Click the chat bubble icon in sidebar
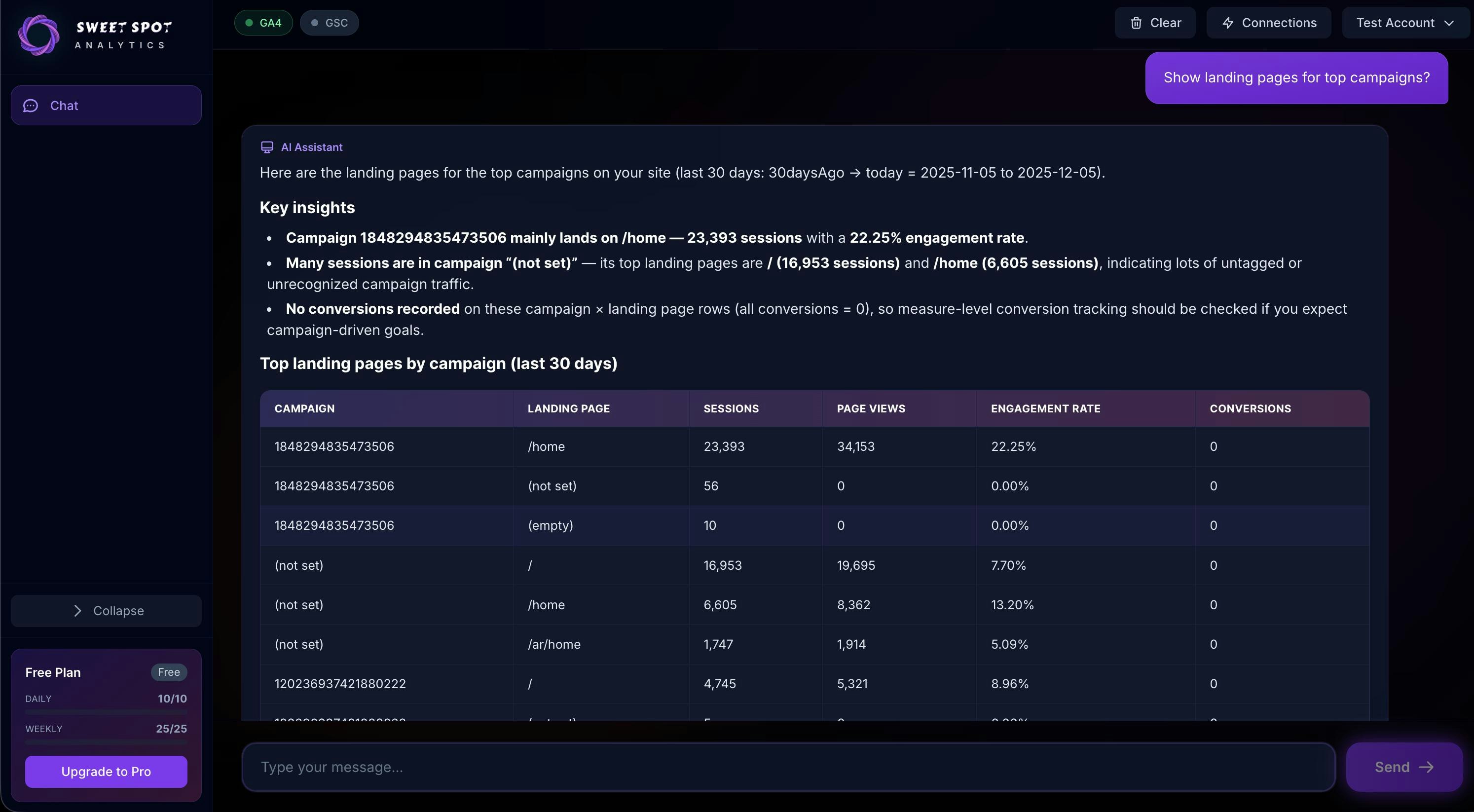The image size is (1474, 812). 30,106
